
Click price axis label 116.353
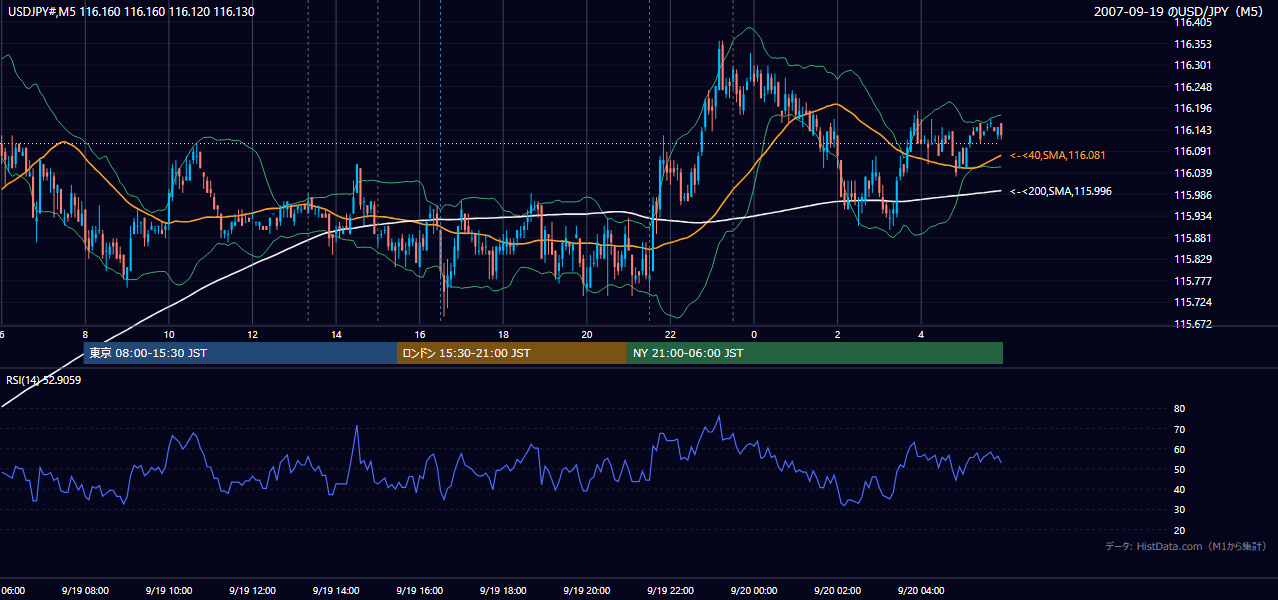(1193, 44)
